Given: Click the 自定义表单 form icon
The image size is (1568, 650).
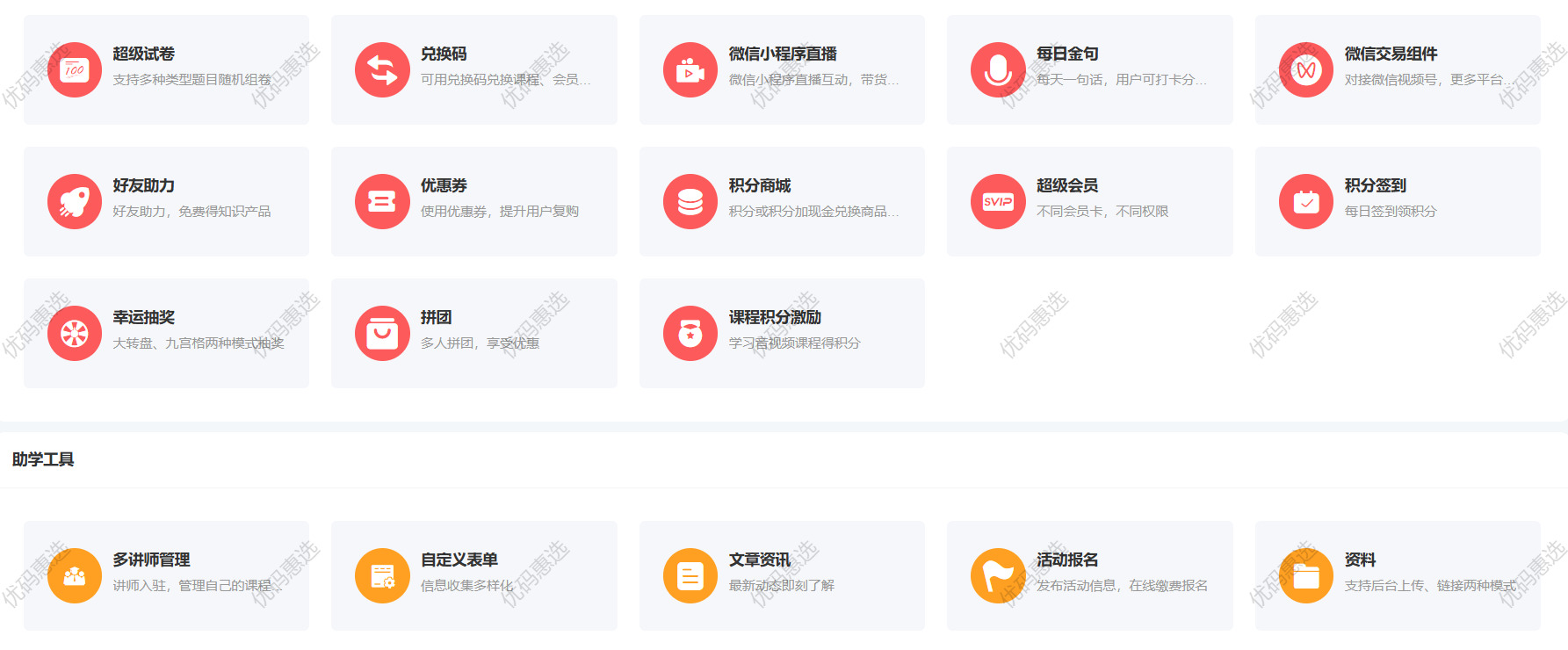Looking at the screenshot, I should click(382, 575).
